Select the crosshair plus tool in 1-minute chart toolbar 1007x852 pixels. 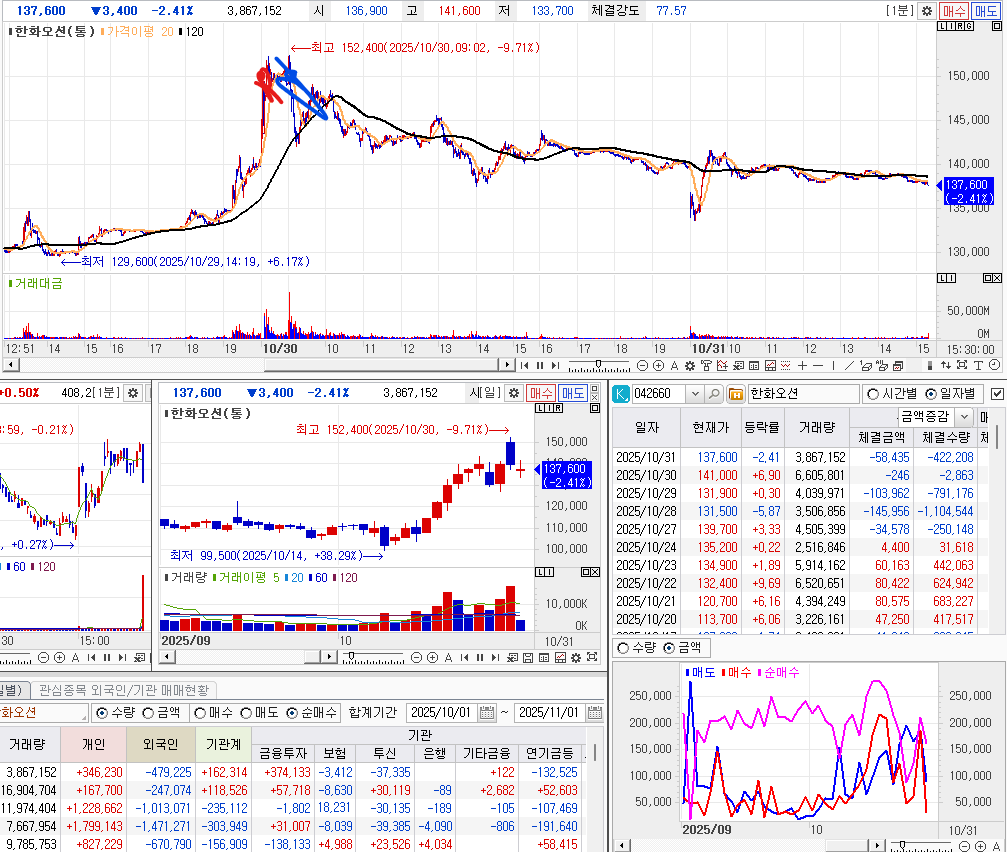tap(802, 365)
